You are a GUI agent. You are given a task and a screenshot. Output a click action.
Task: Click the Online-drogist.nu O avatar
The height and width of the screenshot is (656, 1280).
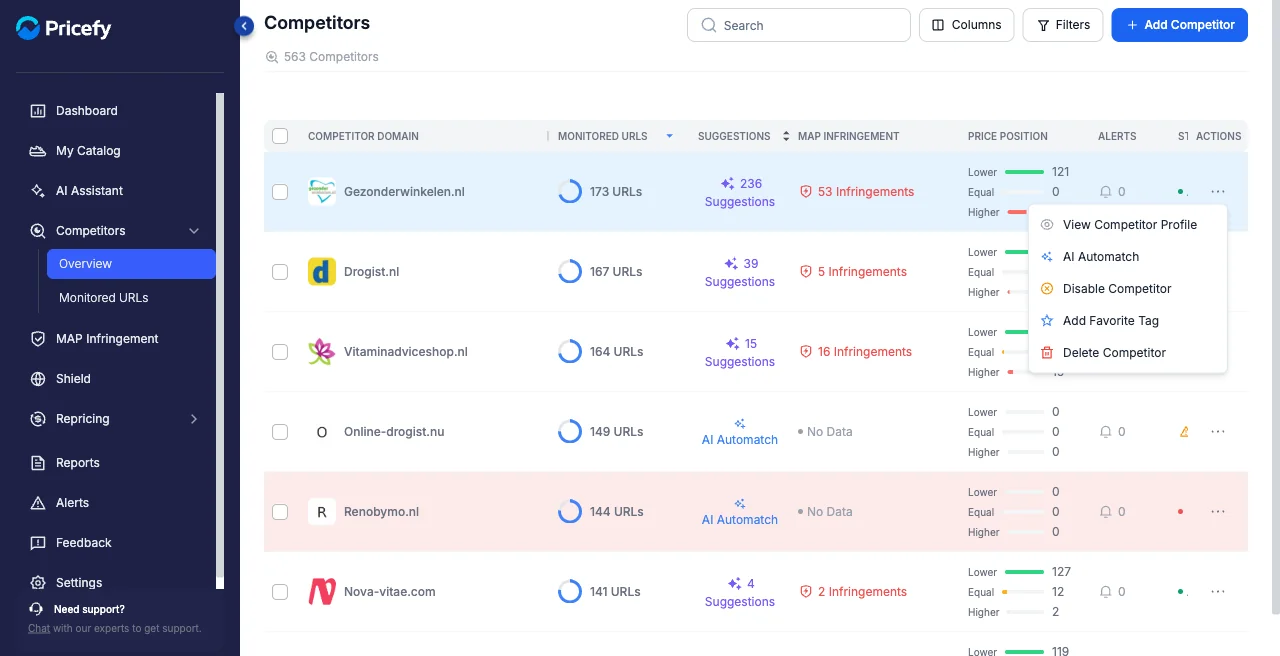pyautogui.click(x=322, y=432)
